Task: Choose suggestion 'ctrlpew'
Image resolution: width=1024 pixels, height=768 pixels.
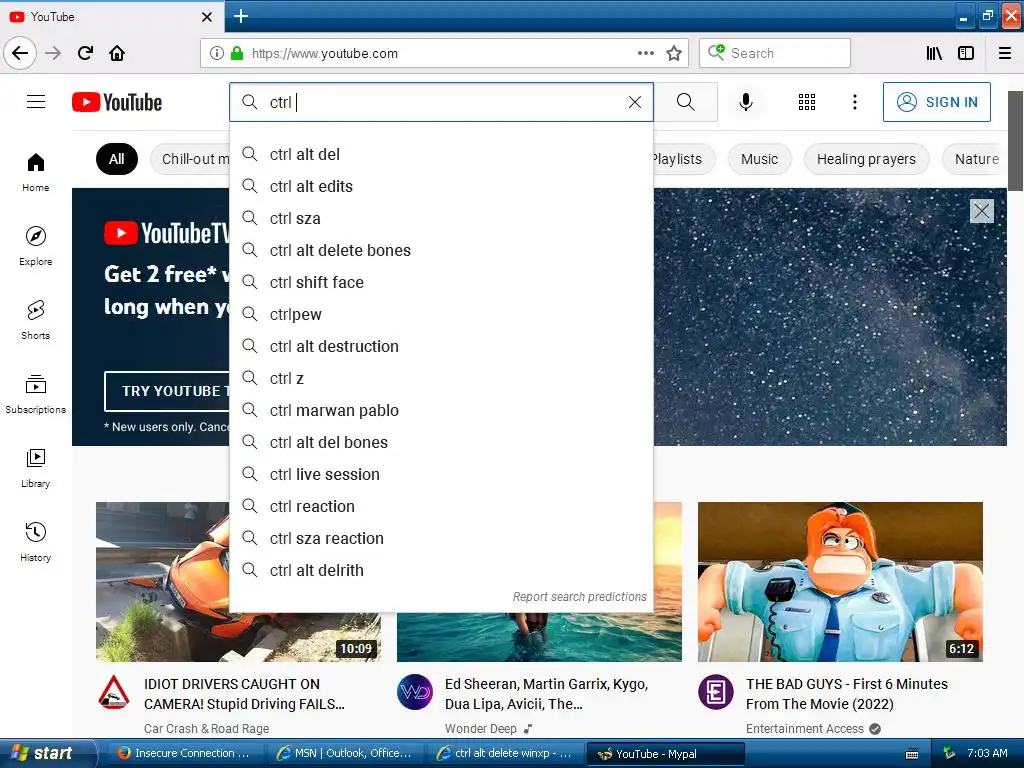Action: point(441,314)
